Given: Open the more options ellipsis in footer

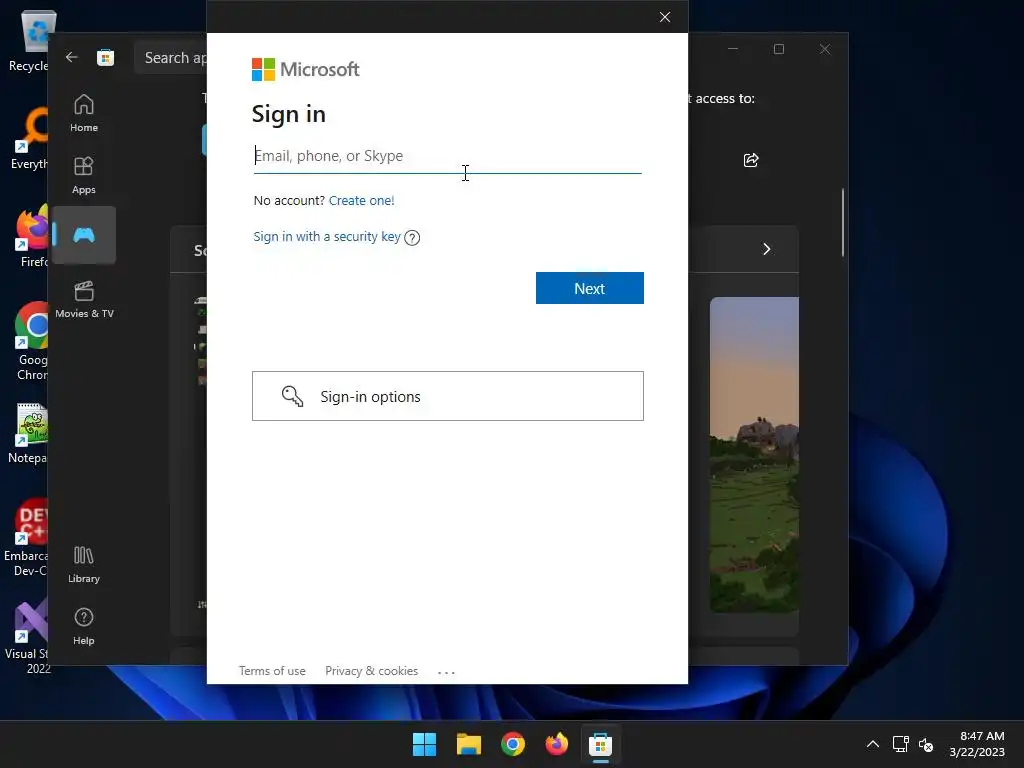Looking at the screenshot, I should point(446,672).
